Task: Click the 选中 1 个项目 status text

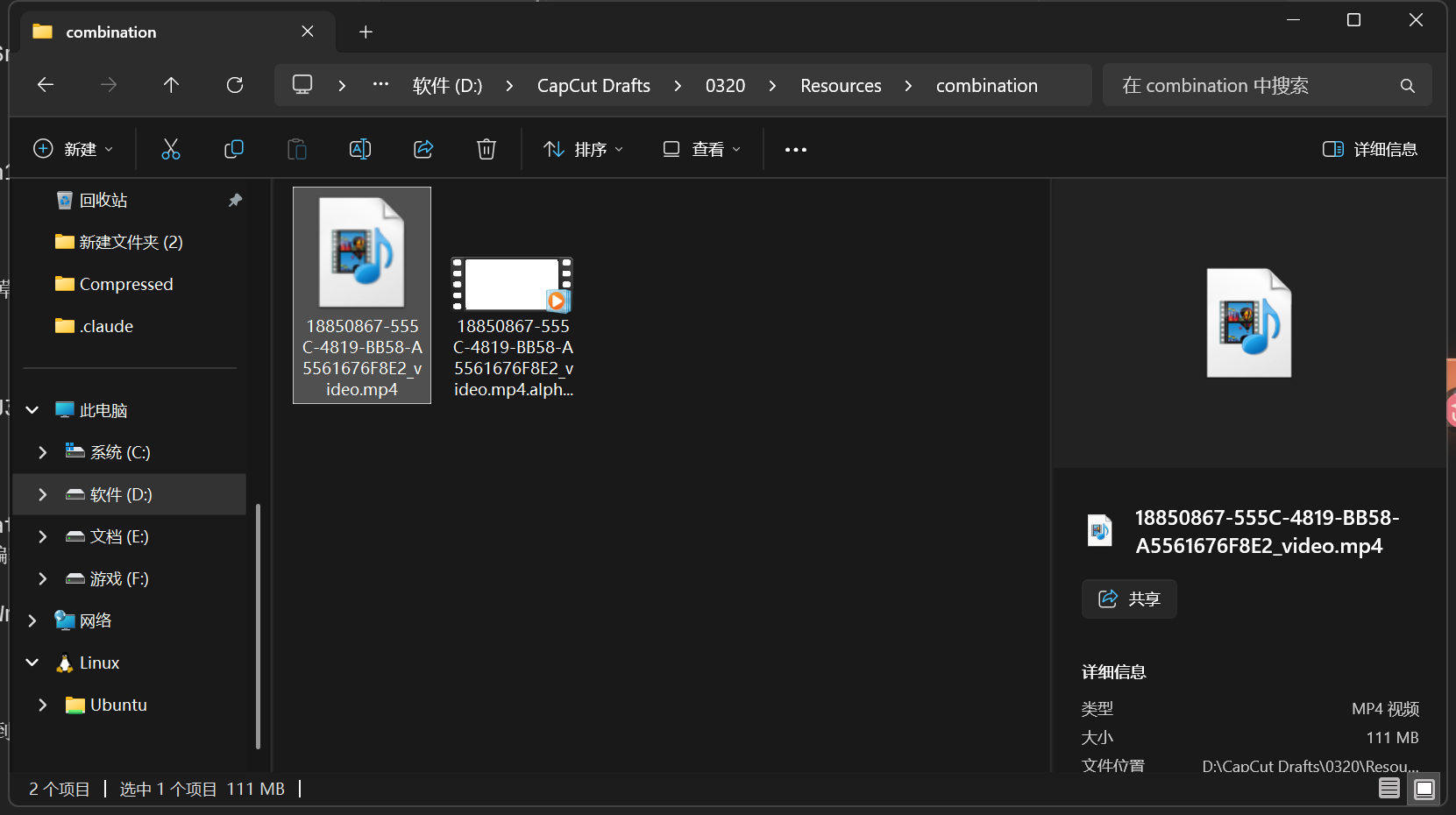Action: [x=167, y=789]
